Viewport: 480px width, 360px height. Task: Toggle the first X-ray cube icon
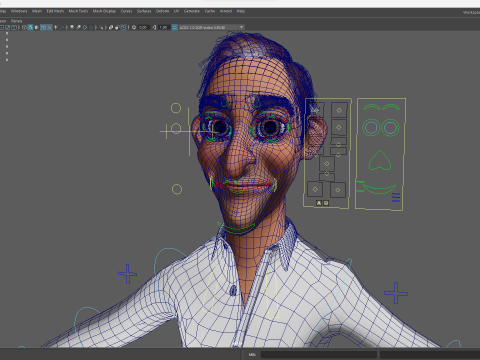[111, 27]
